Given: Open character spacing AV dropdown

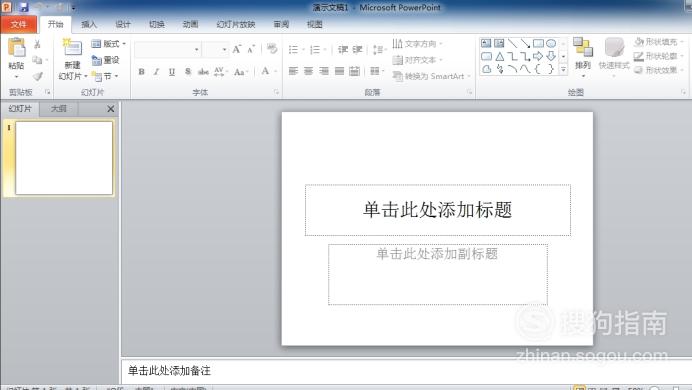Looking at the screenshot, I should 221,71.
